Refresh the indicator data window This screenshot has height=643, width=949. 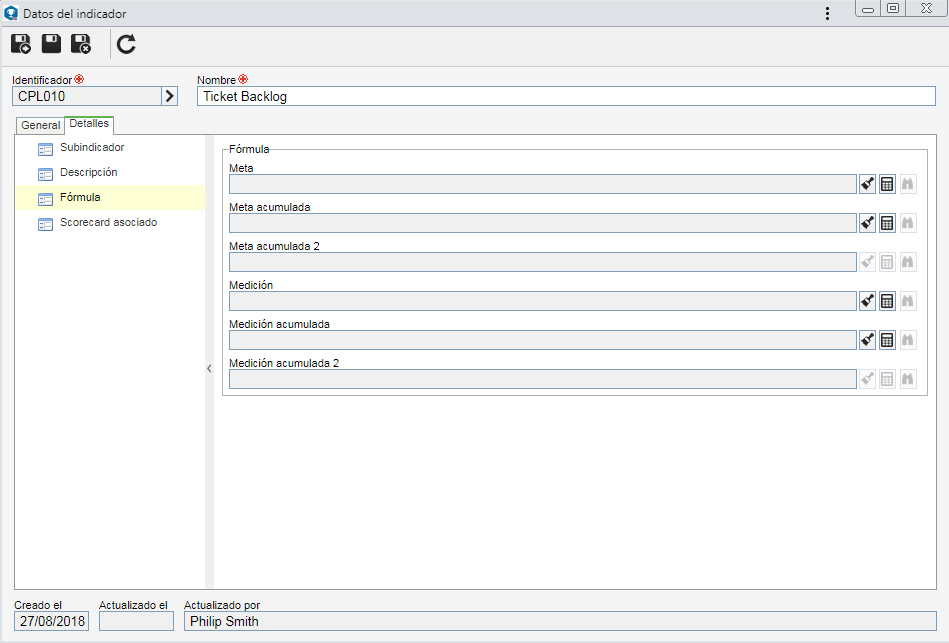point(126,44)
